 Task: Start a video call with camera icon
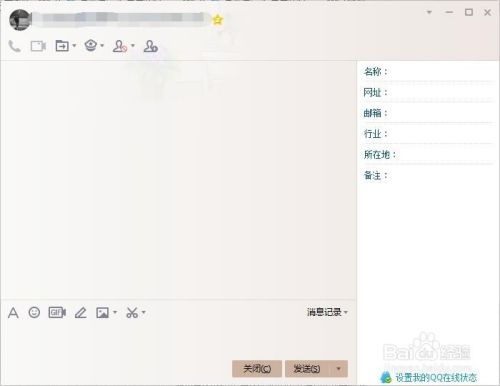click(x=38, y=46)
